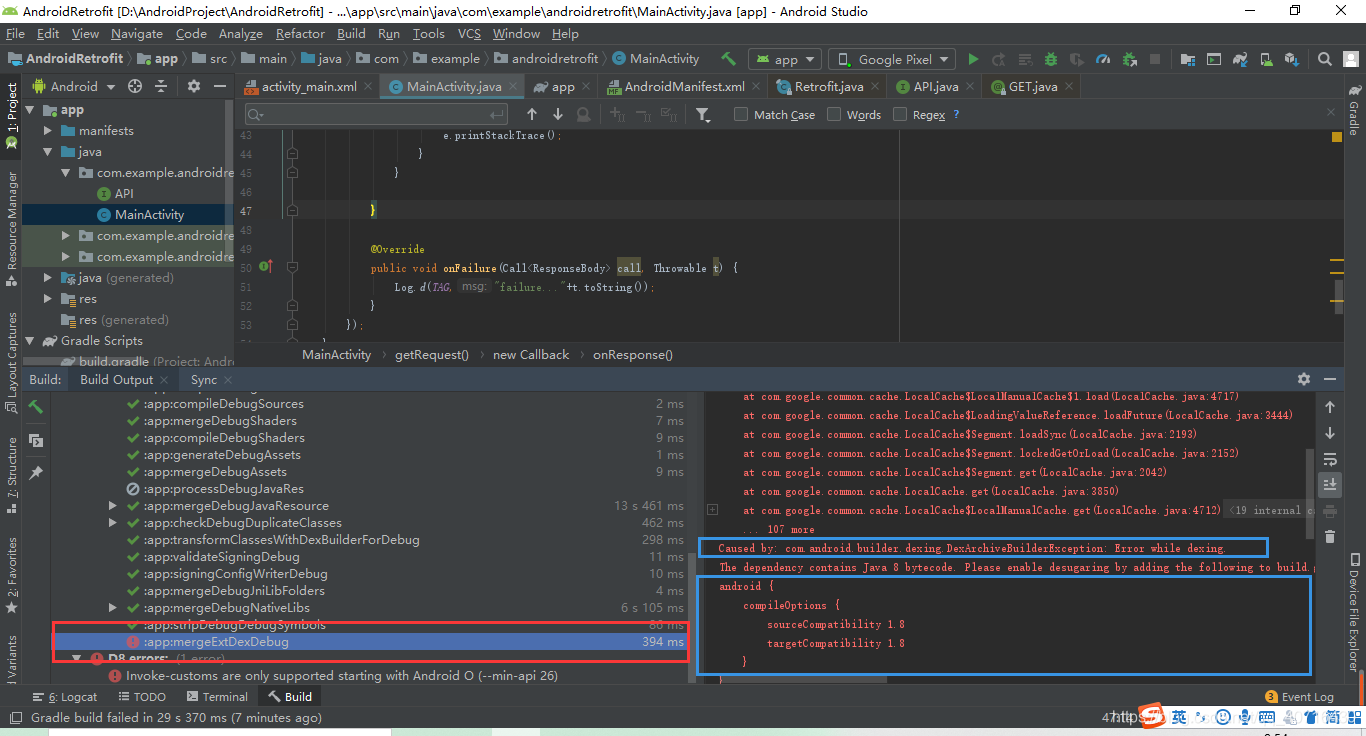1366x736 pixels.
Task: Enable the Words checkbox
Action: pos(834,115)
